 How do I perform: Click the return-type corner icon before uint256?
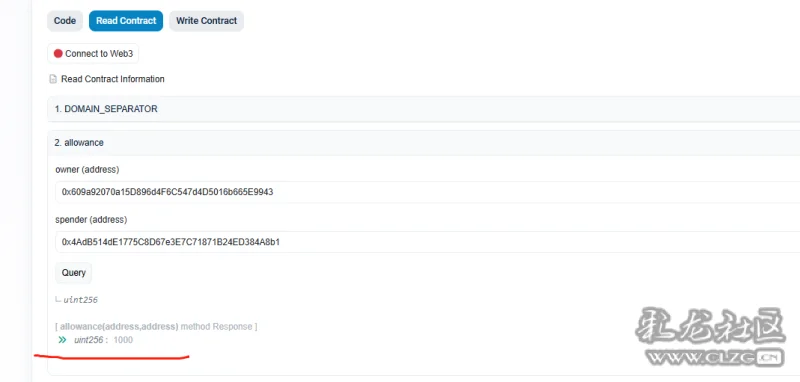tap(58, 300)
